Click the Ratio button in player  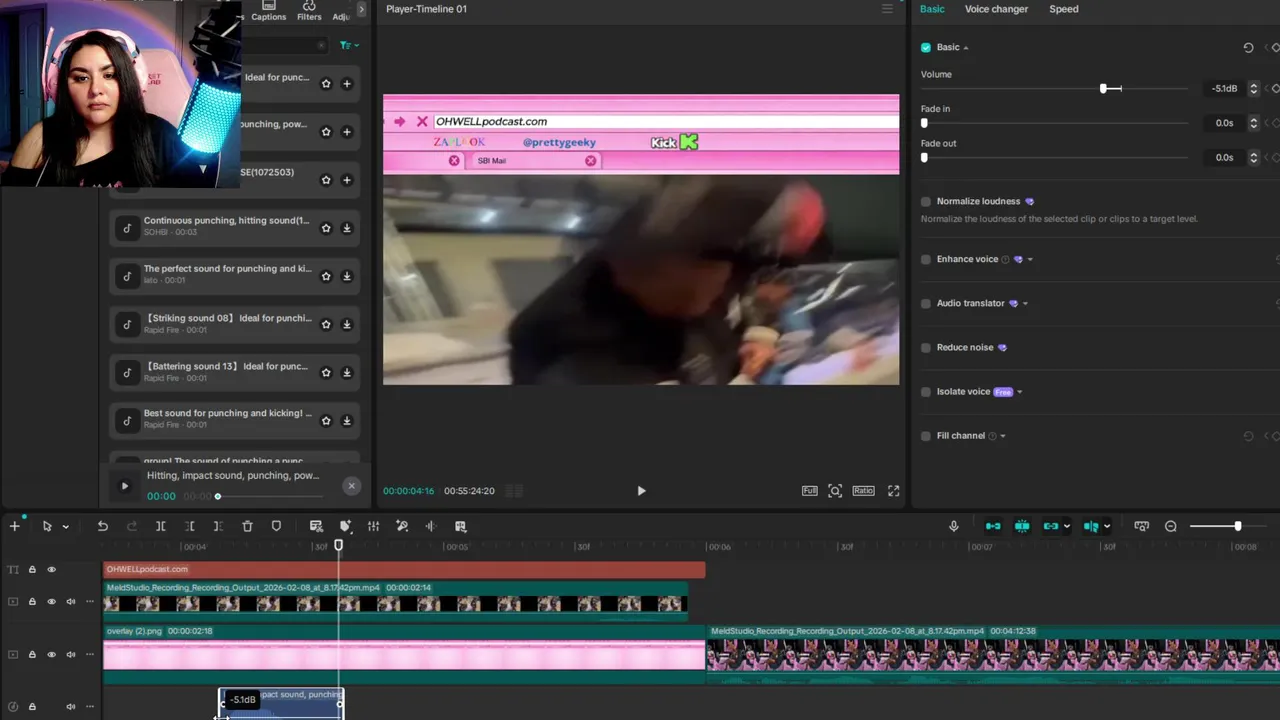[x=863, y=491]
